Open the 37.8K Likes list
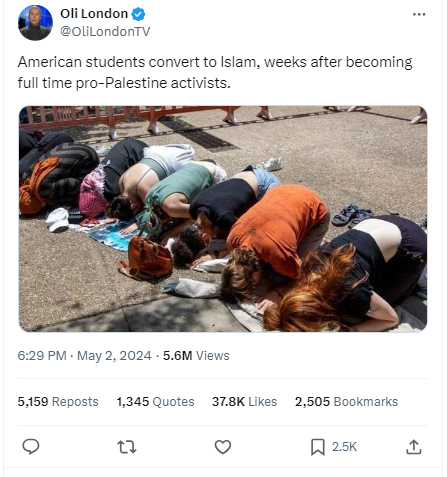447x477 pixels. pyautogui.click(x=244, y=402)
